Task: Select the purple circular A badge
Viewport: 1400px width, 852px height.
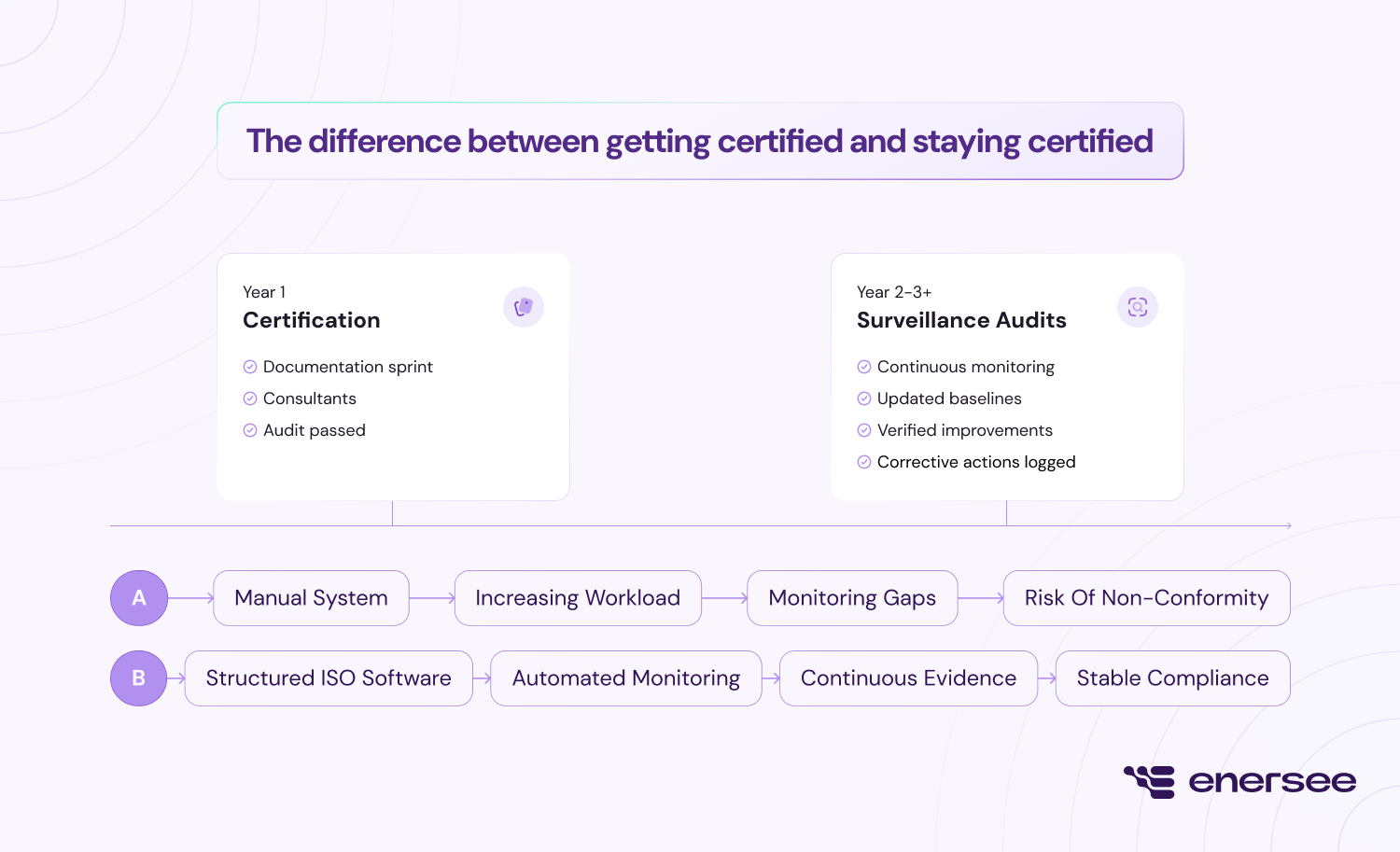Action: click(x=138, y=598)
